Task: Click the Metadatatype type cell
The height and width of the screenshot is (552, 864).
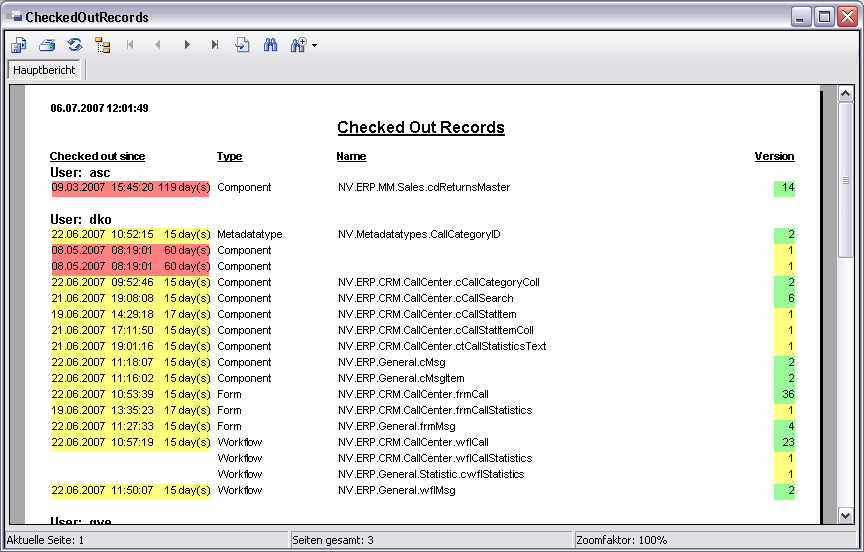Action: (250, 234)
